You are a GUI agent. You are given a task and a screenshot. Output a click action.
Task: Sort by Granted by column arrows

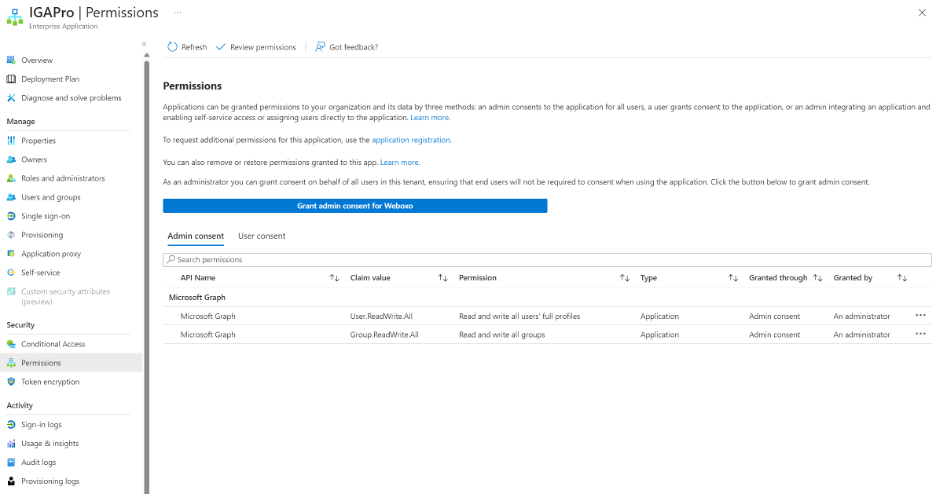tap(902, 278)
